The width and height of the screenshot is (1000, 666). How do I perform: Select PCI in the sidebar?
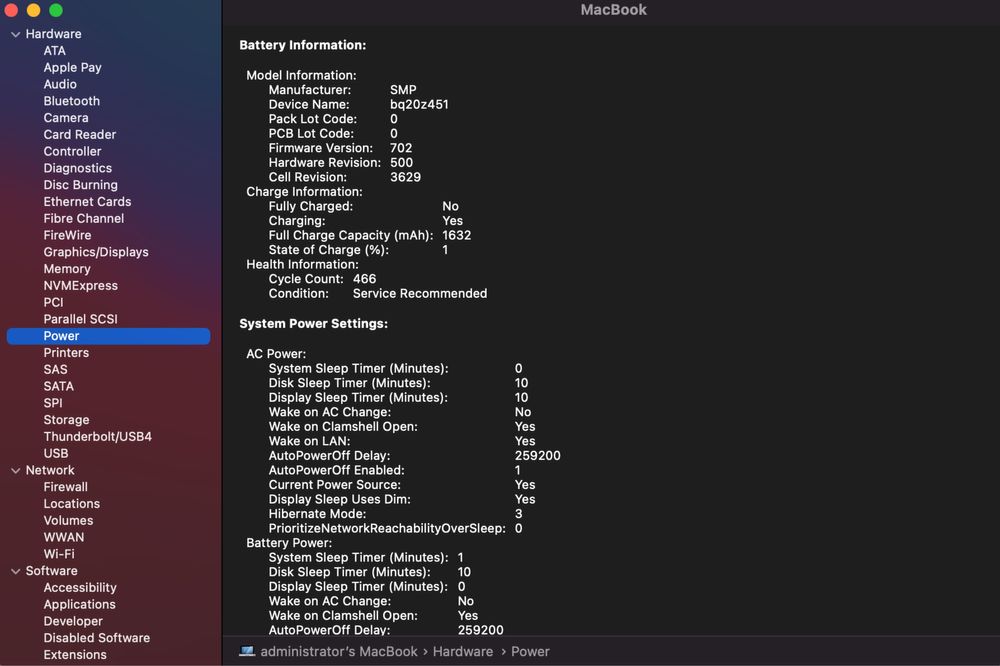pos(53,302)
